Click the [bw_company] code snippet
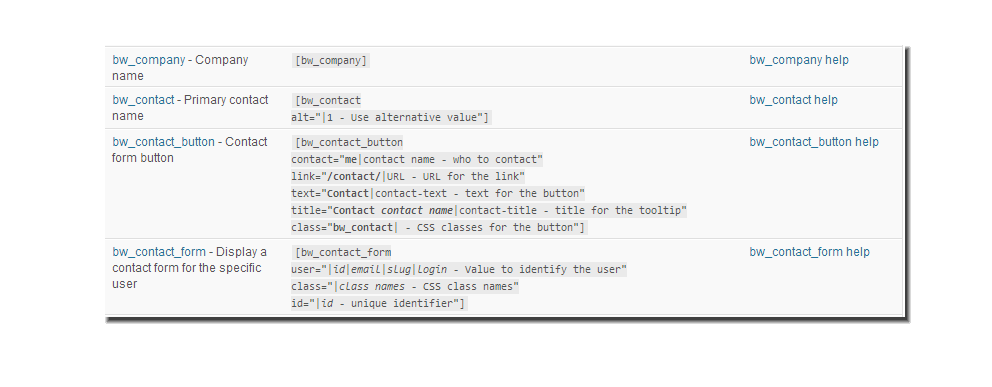992x387 pixels. pyautogui.click(x=330, y=61)
